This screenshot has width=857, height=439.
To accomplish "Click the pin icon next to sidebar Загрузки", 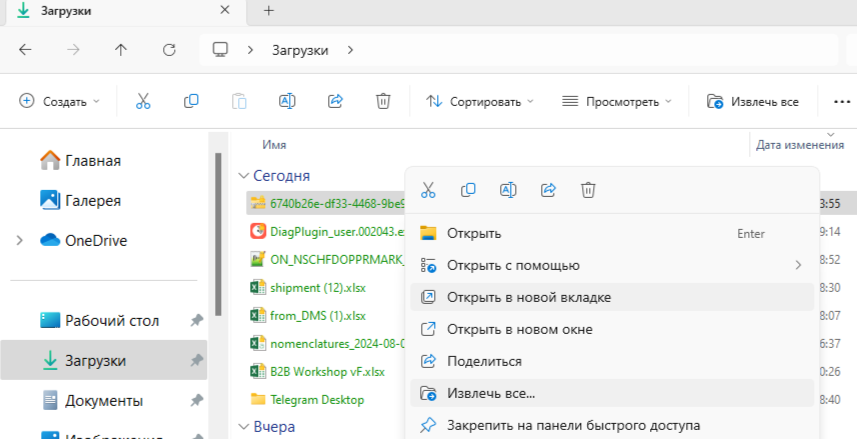I will pyautogui.click(x=197, y=361).
